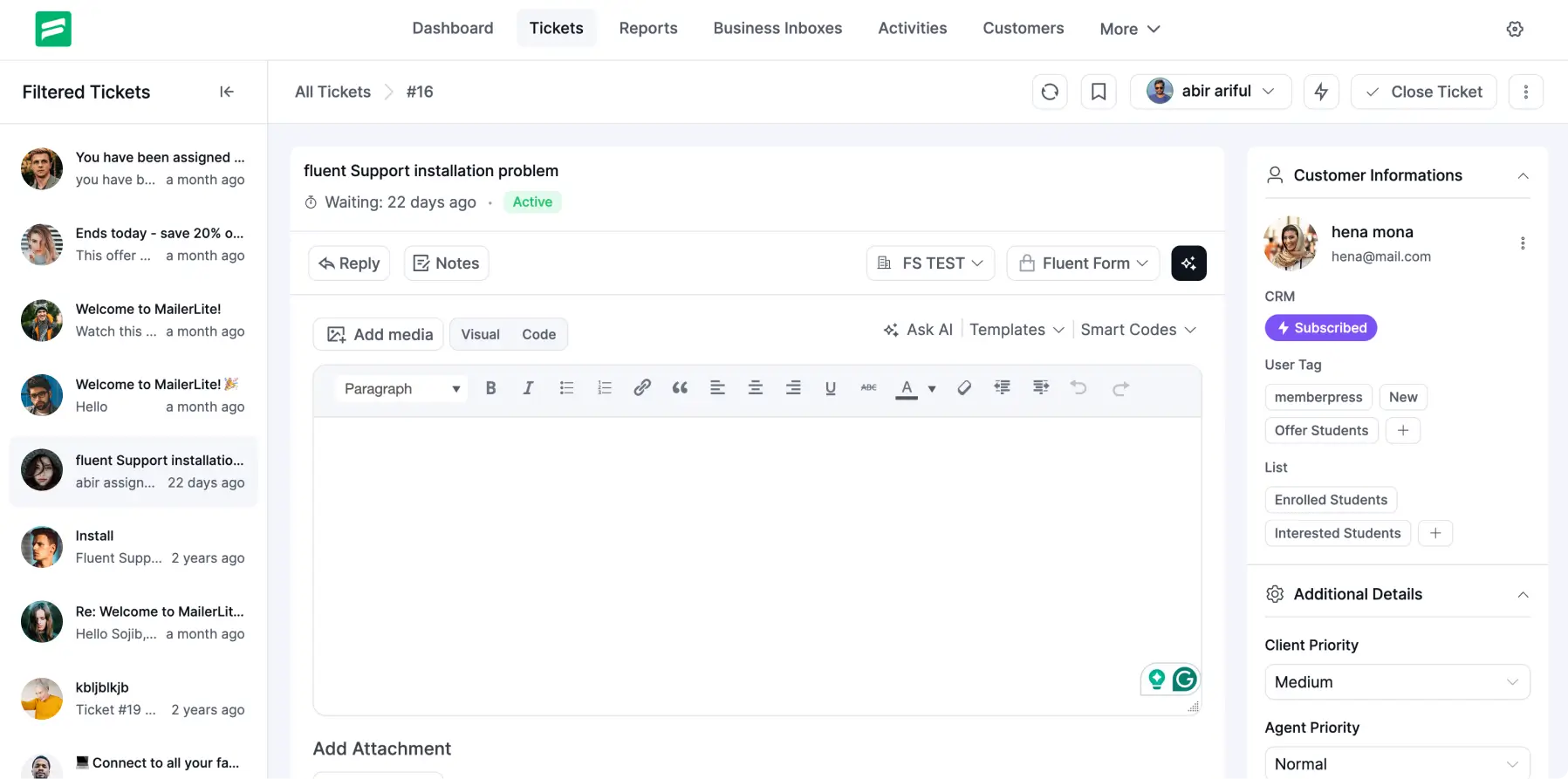The height and width of the screenshot is (779, 1568).
Task: Apply bold formatting
Action: (490, 388)
